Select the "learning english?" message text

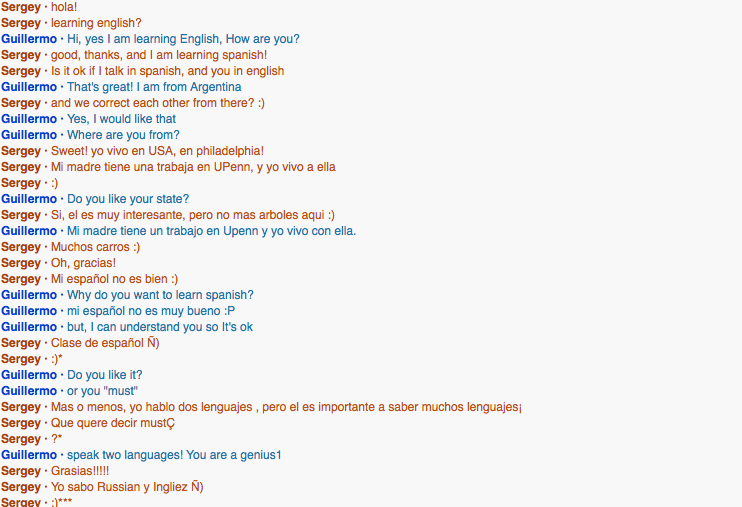coord(96,23)
